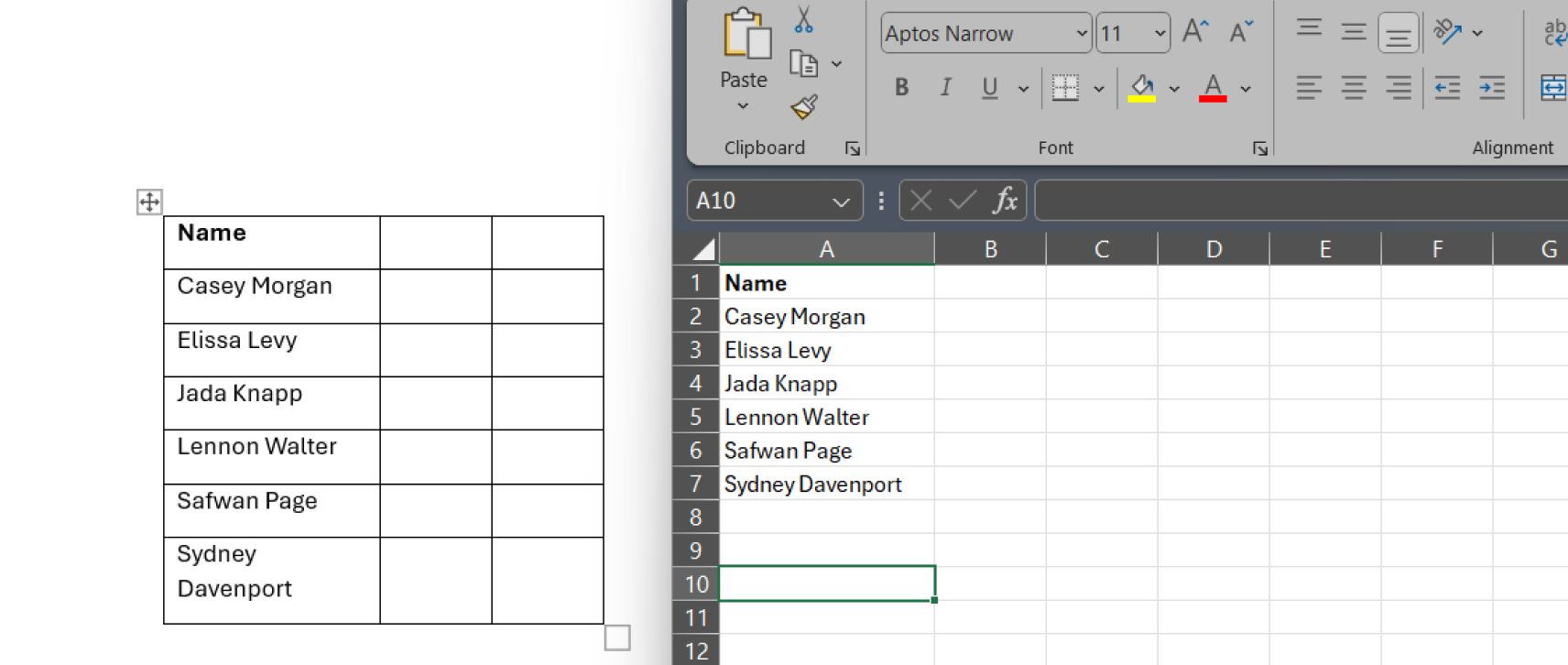The image size is (1568, 665).
Task: Click the Copy icon in Clipboard
Action: 803,64
